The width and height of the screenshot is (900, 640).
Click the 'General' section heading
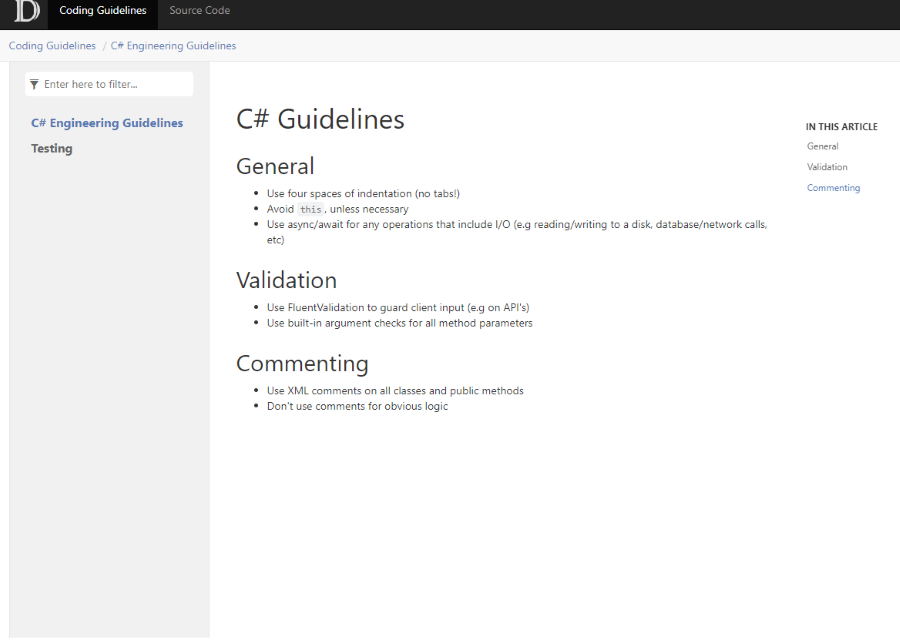275,166
